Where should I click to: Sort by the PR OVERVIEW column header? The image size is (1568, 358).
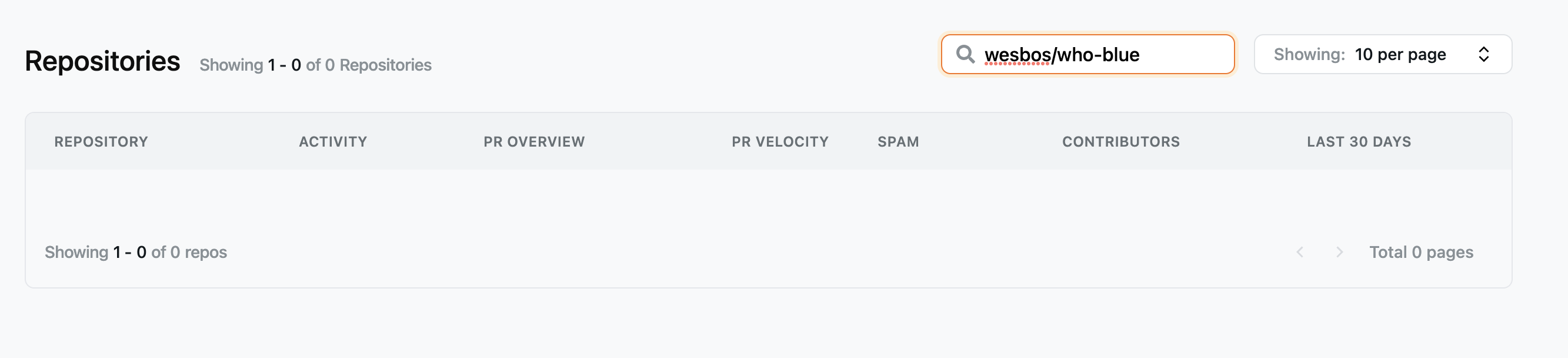point(535,141)
